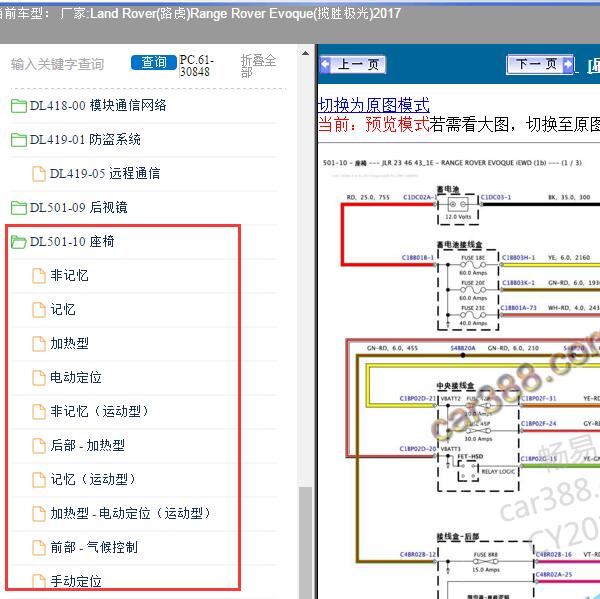Go to the next page with 下一页

[540, 64]
